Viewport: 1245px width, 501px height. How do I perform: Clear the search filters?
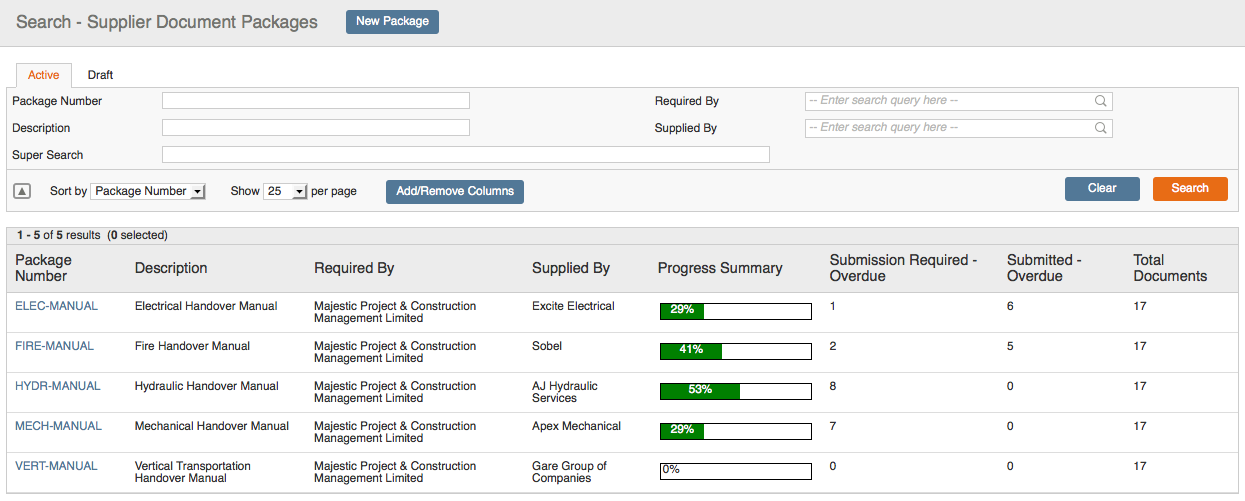coord(1102,189)
